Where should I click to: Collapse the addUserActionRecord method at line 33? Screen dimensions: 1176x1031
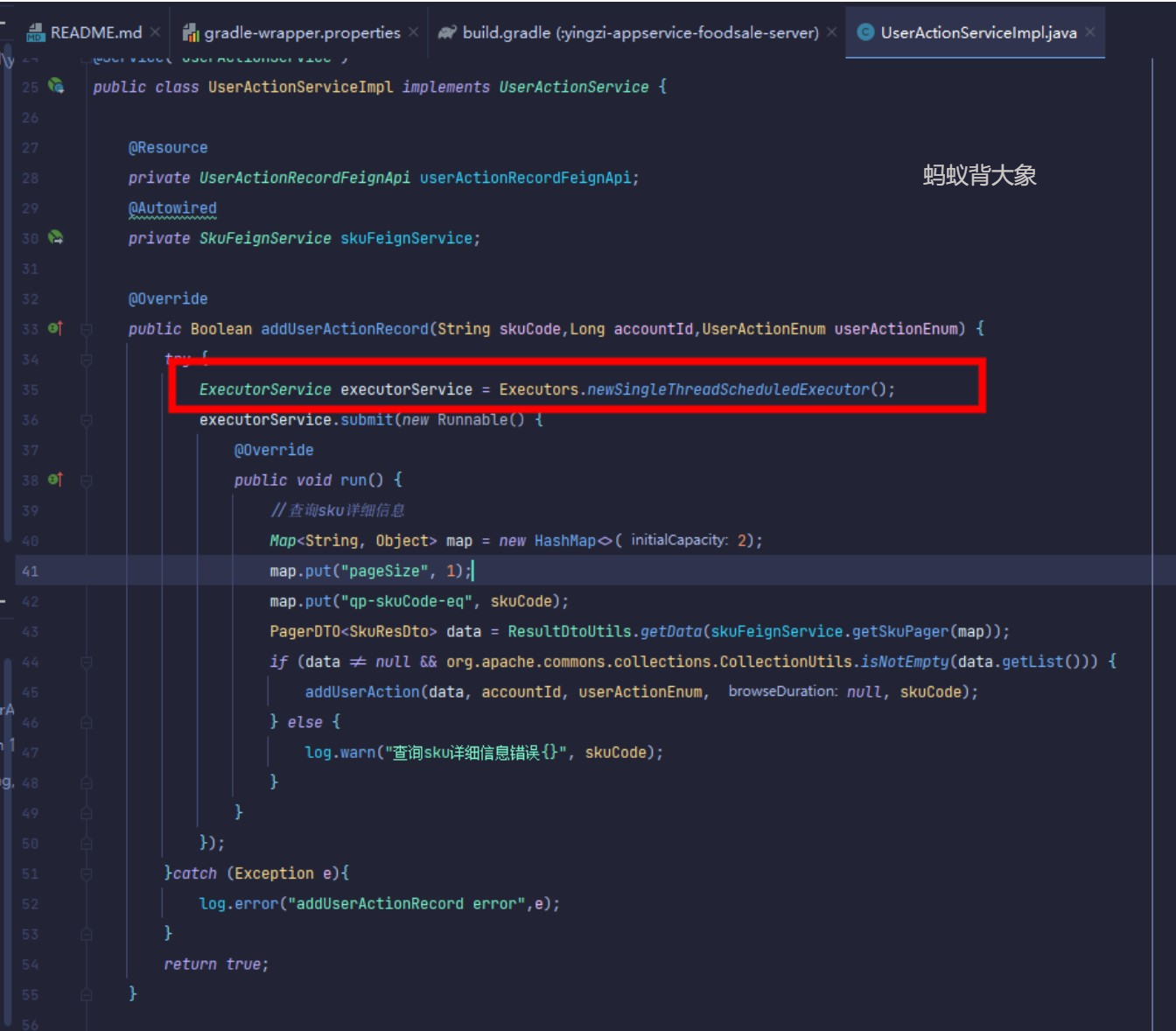[x=87, y=329]
